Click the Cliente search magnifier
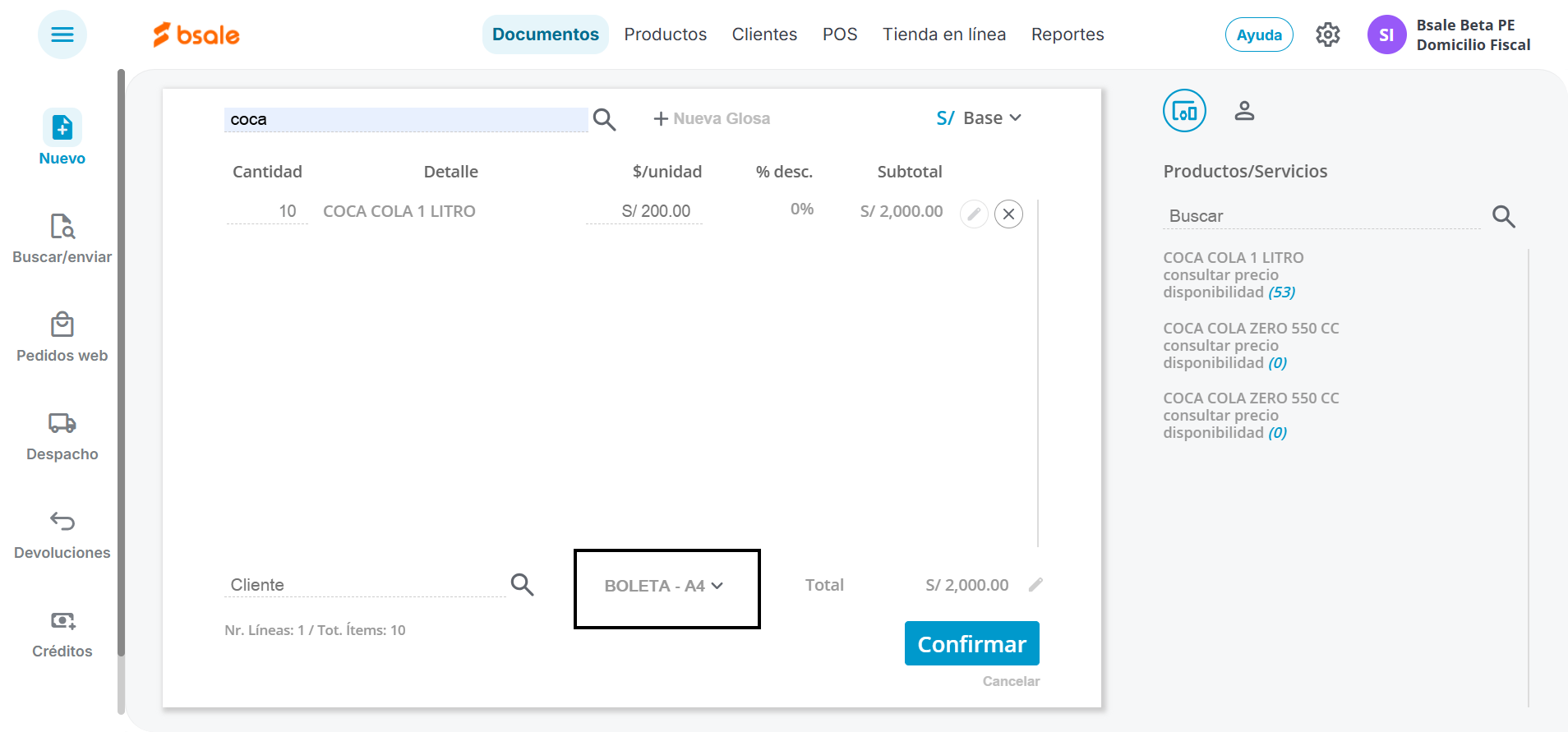Screen dimensions: 1568x732 523,584
